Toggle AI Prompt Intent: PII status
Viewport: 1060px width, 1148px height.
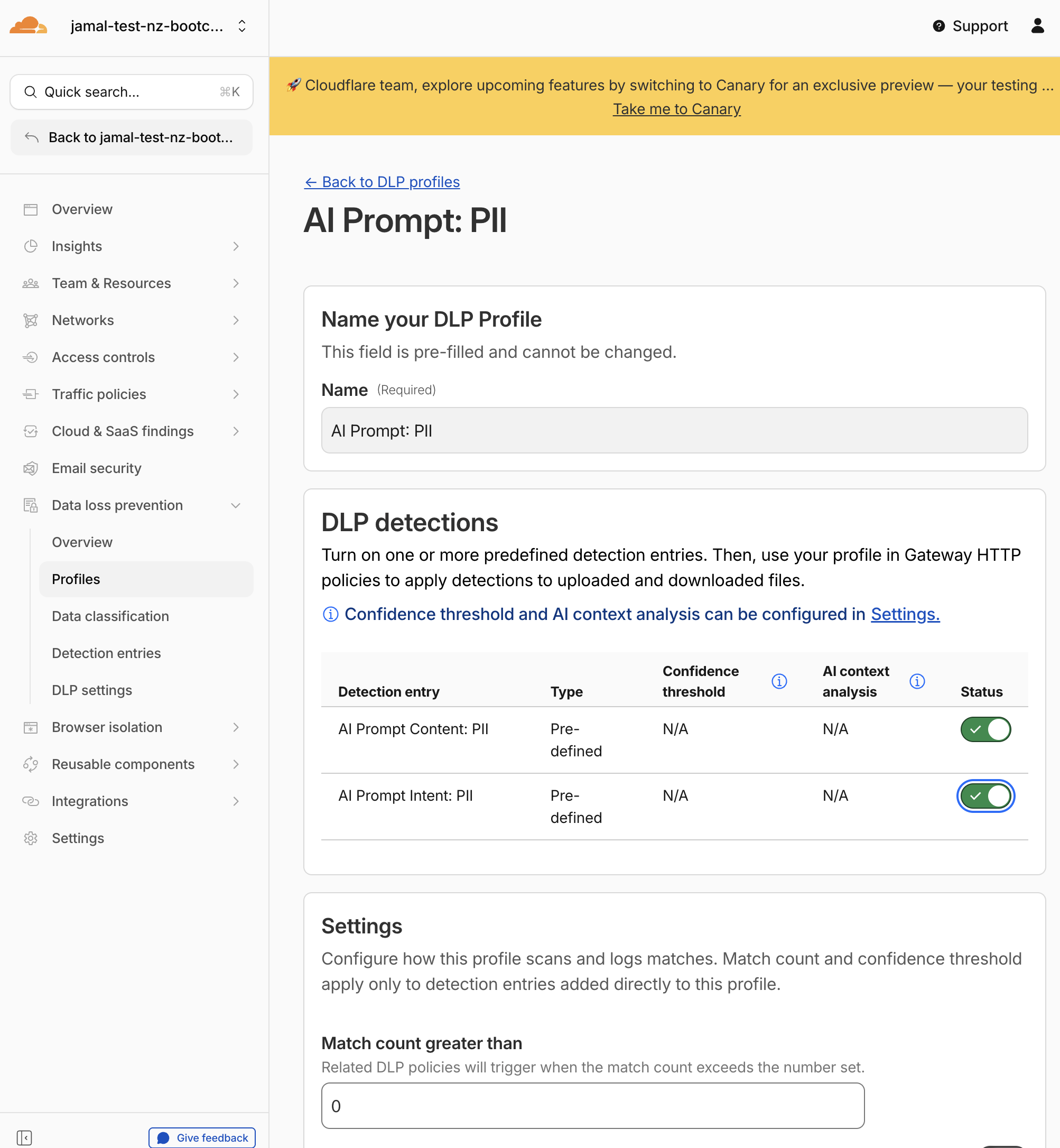(x=985, y=796)
